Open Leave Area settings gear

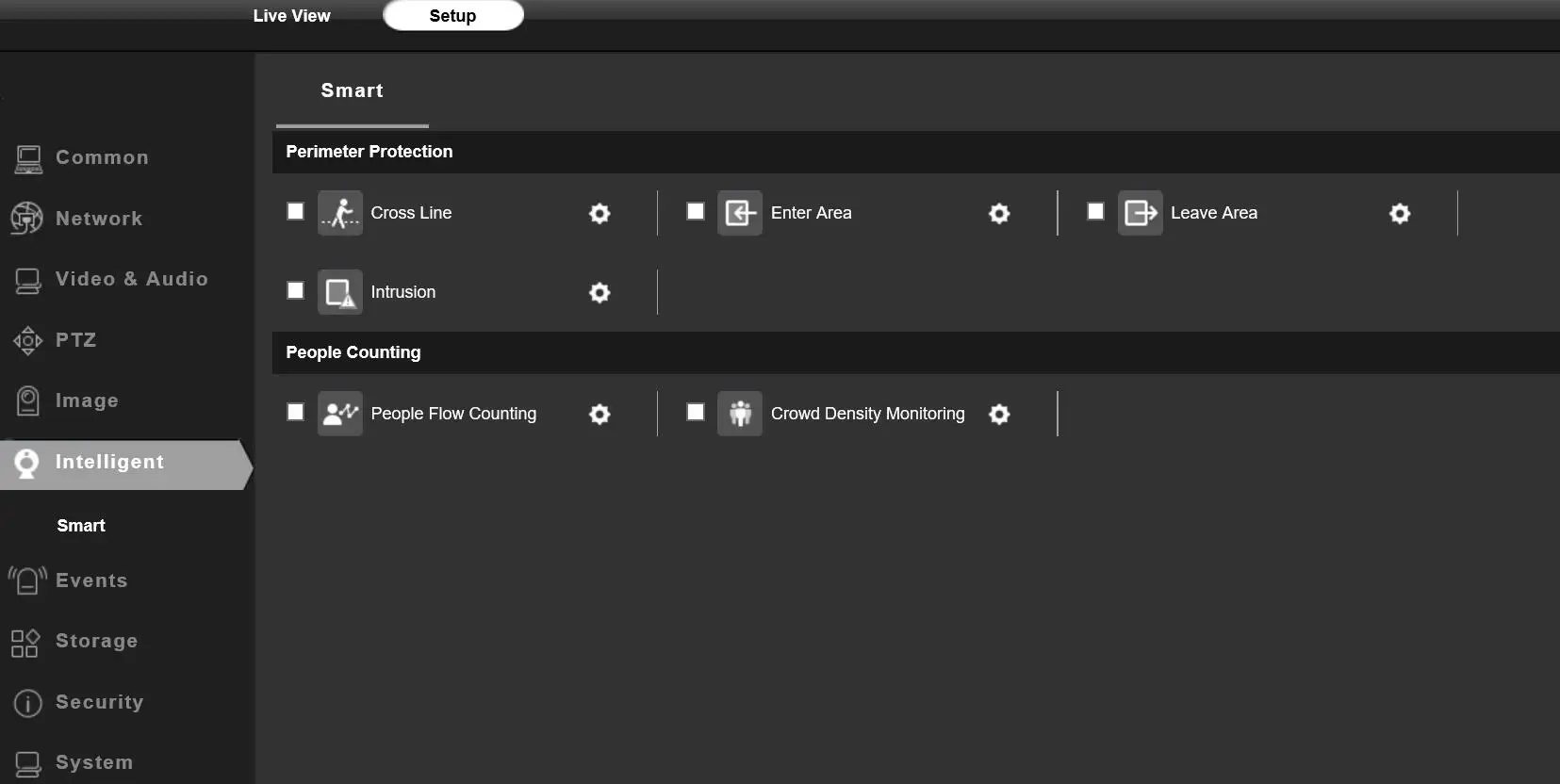[1400, 214]
